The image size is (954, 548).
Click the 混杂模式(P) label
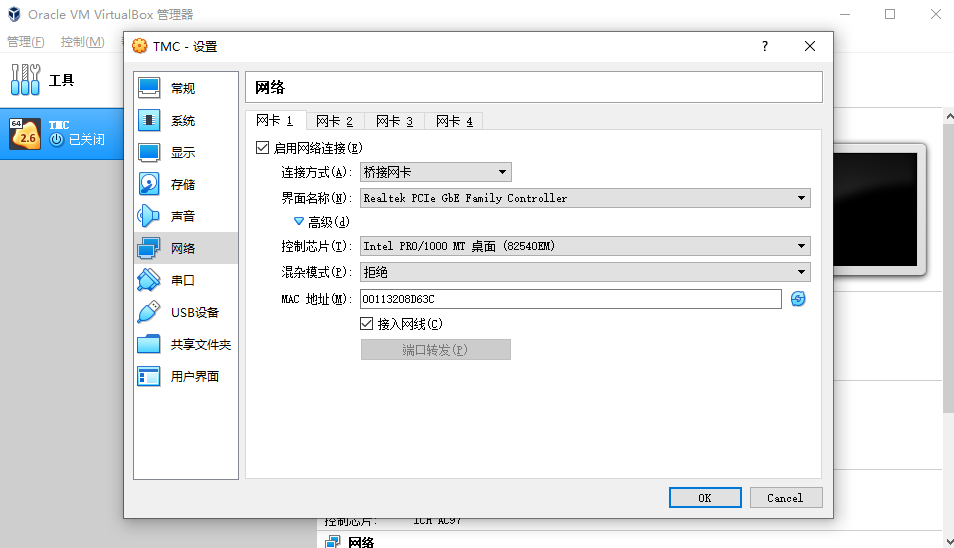316,272
